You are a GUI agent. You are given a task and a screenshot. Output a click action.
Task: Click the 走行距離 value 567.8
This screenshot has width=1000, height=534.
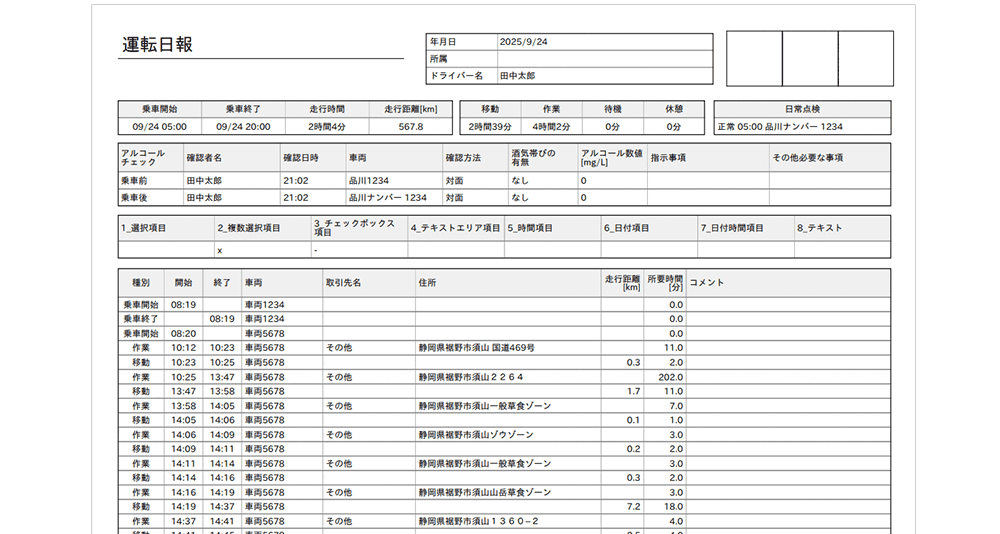click(410, 127)
